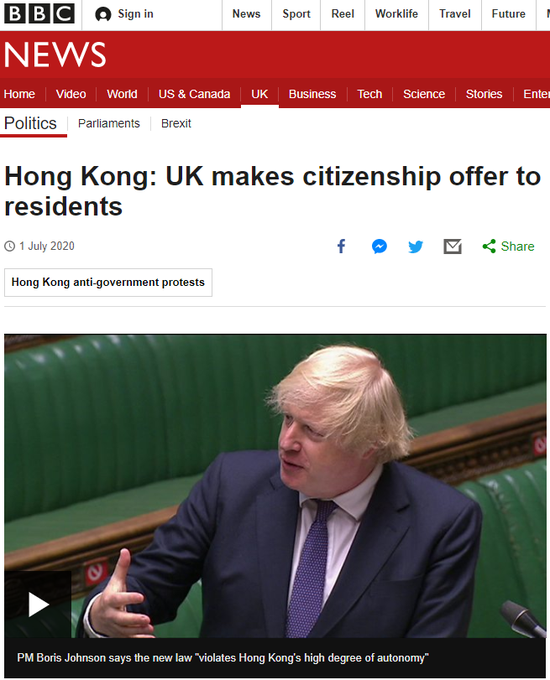The image size is (550, 680).
Task: Click the BBC logo
Action: click(x=39, y=14)
